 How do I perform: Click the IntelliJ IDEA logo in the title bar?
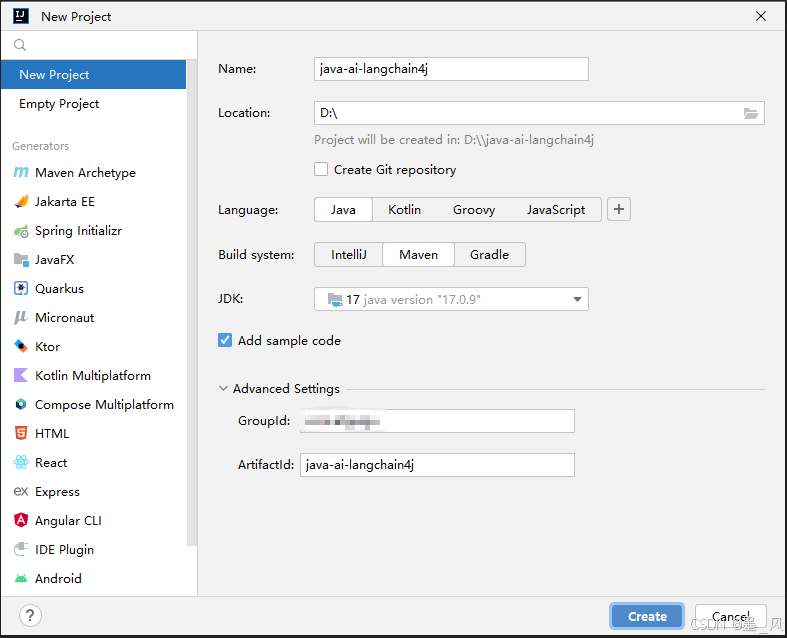coord(21,16)
